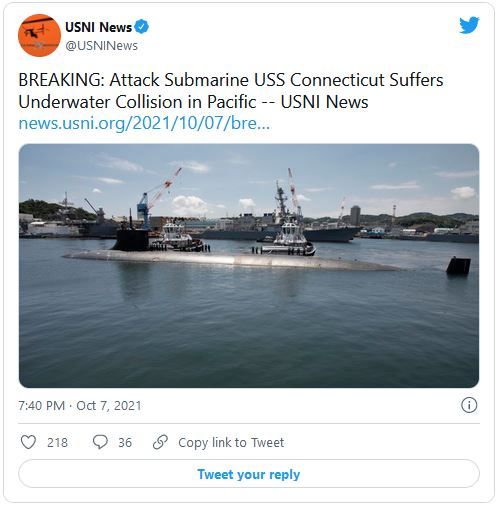
Task: Click the 36 replies count
Action: pos(125,442)
